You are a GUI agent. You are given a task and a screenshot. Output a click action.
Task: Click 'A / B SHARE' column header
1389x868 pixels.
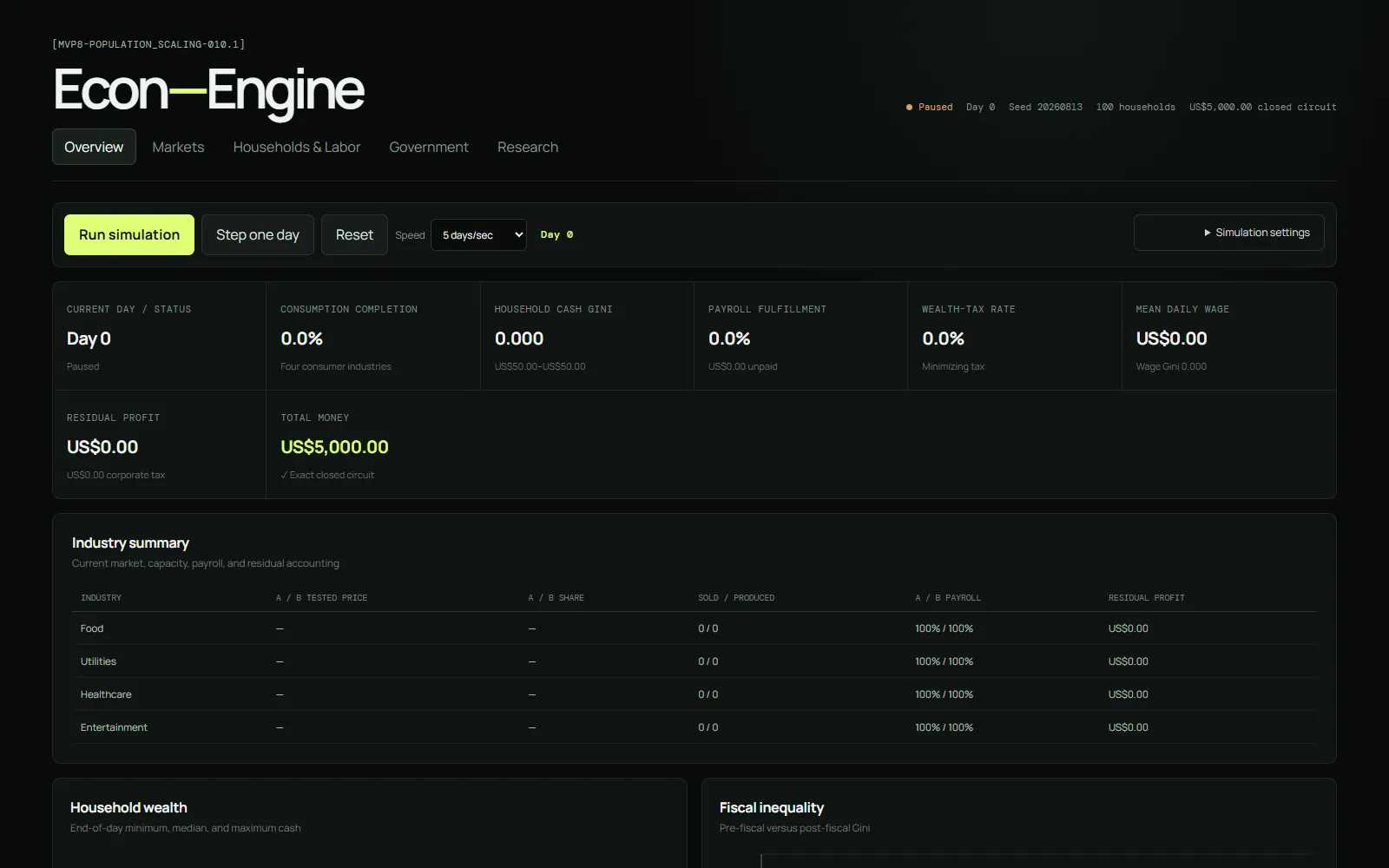(556, 598)
